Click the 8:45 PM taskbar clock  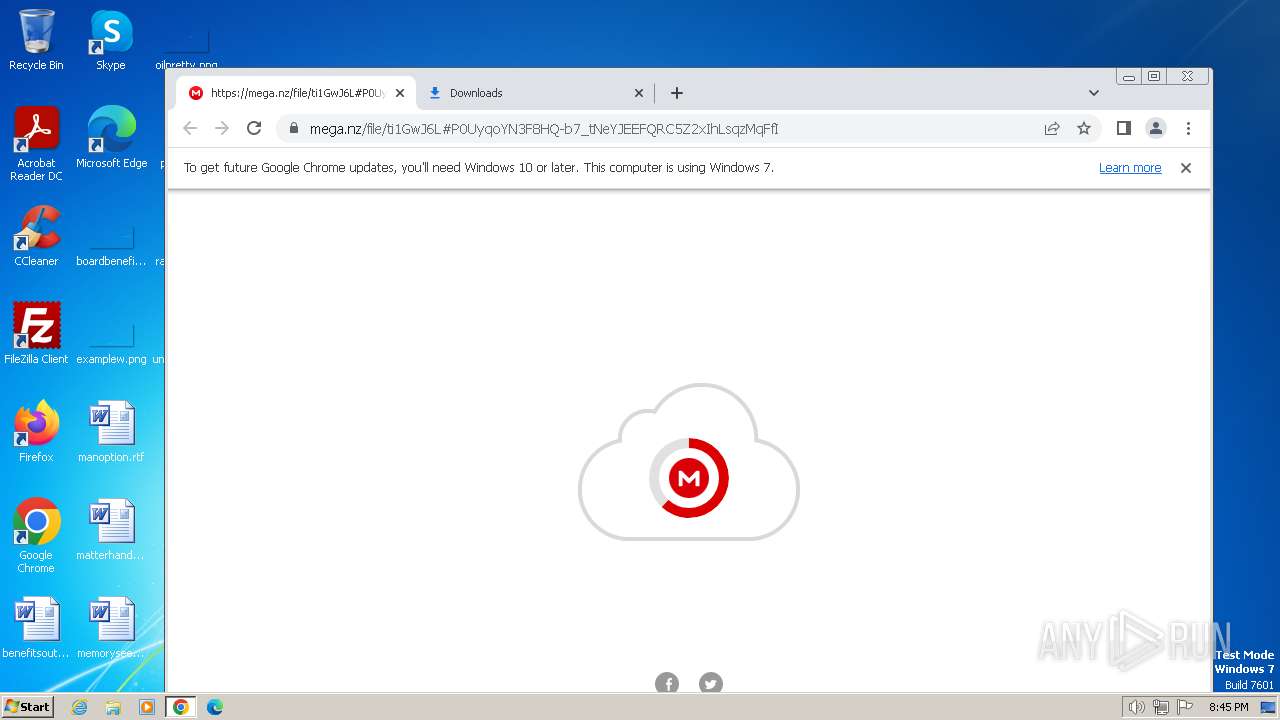click(1228, 707)
